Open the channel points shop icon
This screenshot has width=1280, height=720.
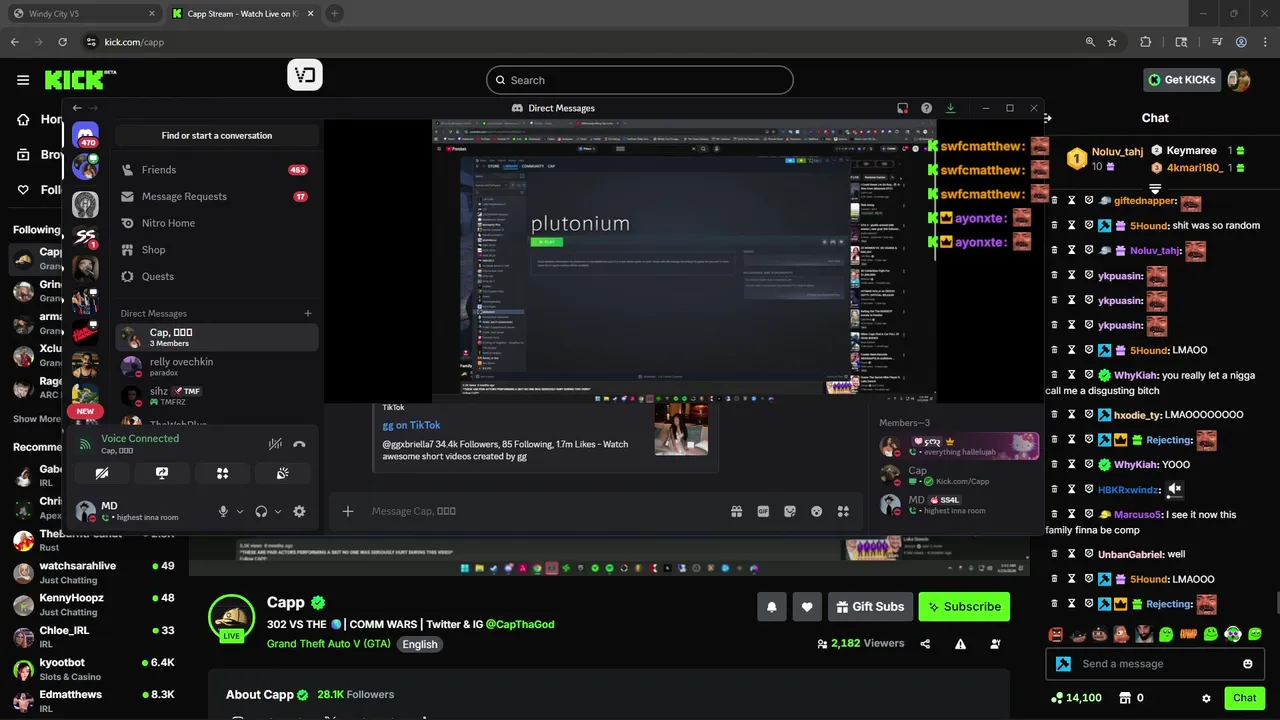click(x=1124, y=698)
